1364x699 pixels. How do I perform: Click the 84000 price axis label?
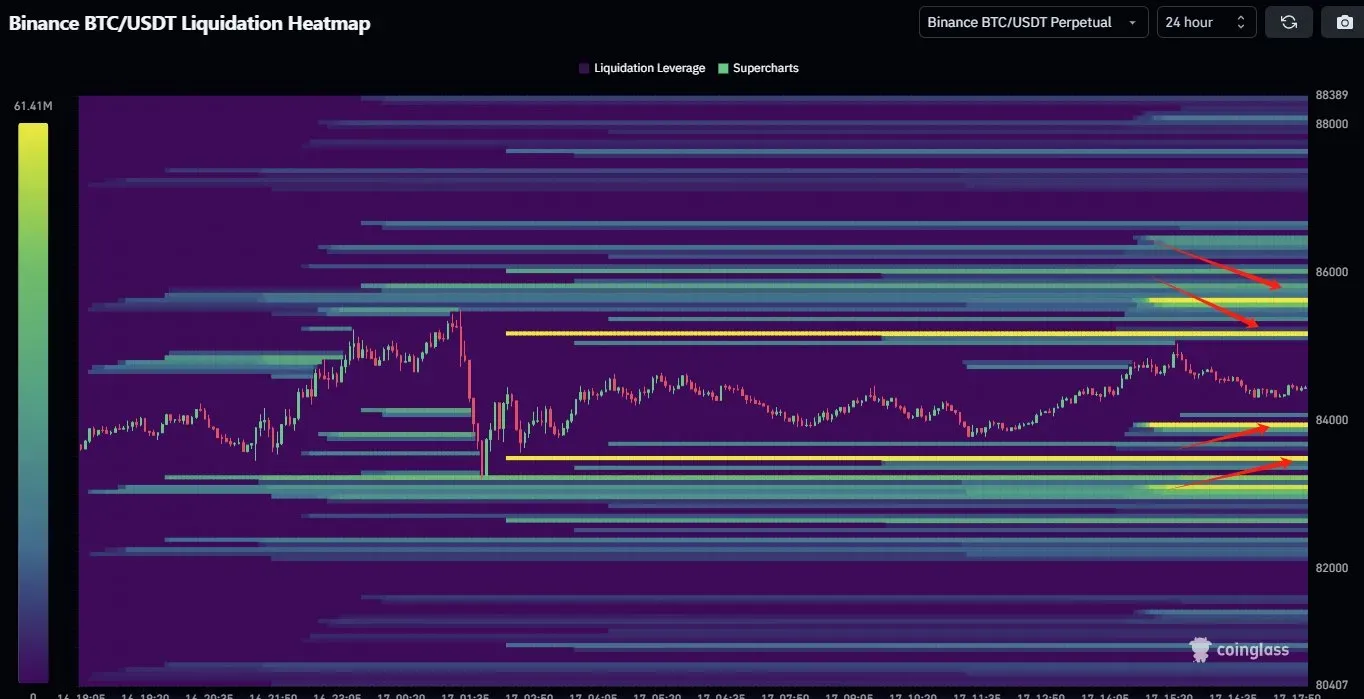(1331, 420)
